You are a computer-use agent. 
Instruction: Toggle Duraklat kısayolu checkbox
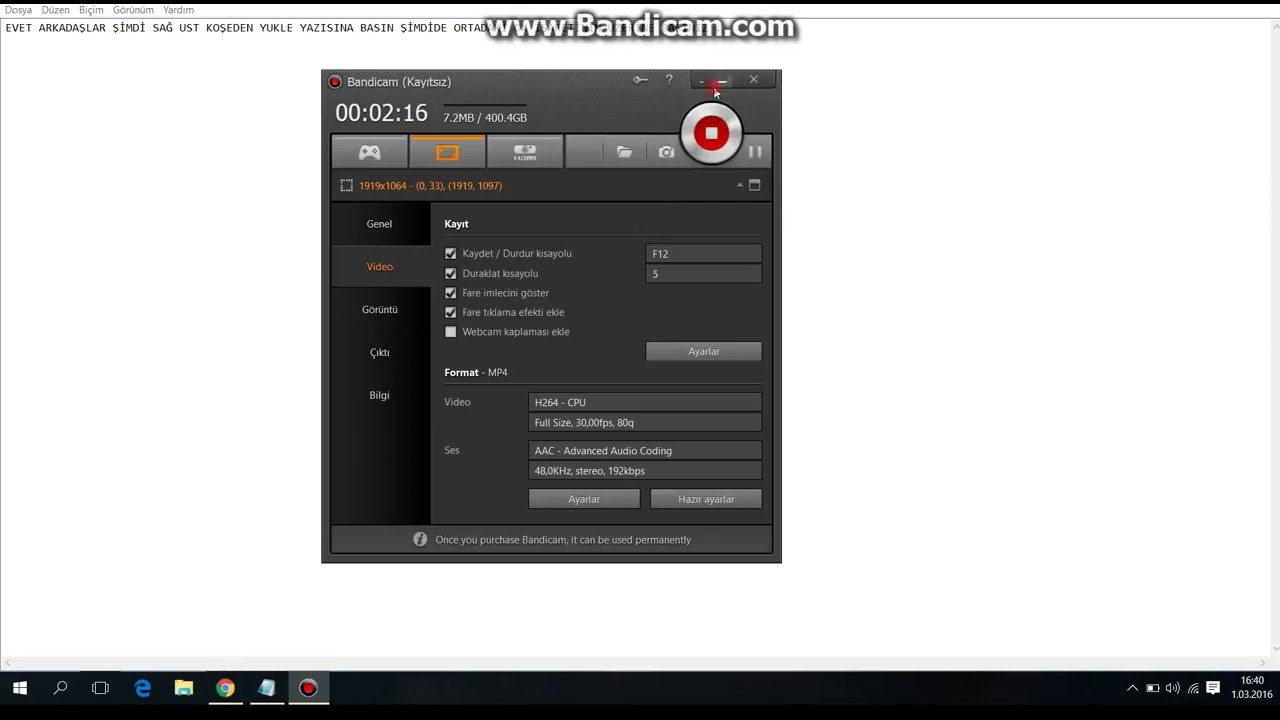(450, 273)
